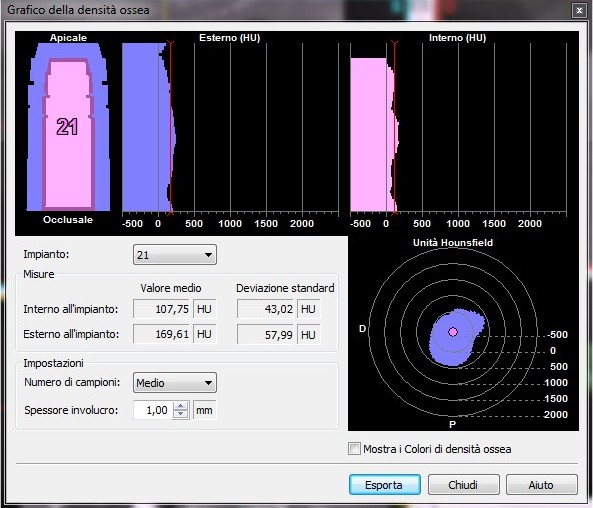This screenshot has width=593, height=508.
Task: Click the implant 21 diagram
Action: 68,127
